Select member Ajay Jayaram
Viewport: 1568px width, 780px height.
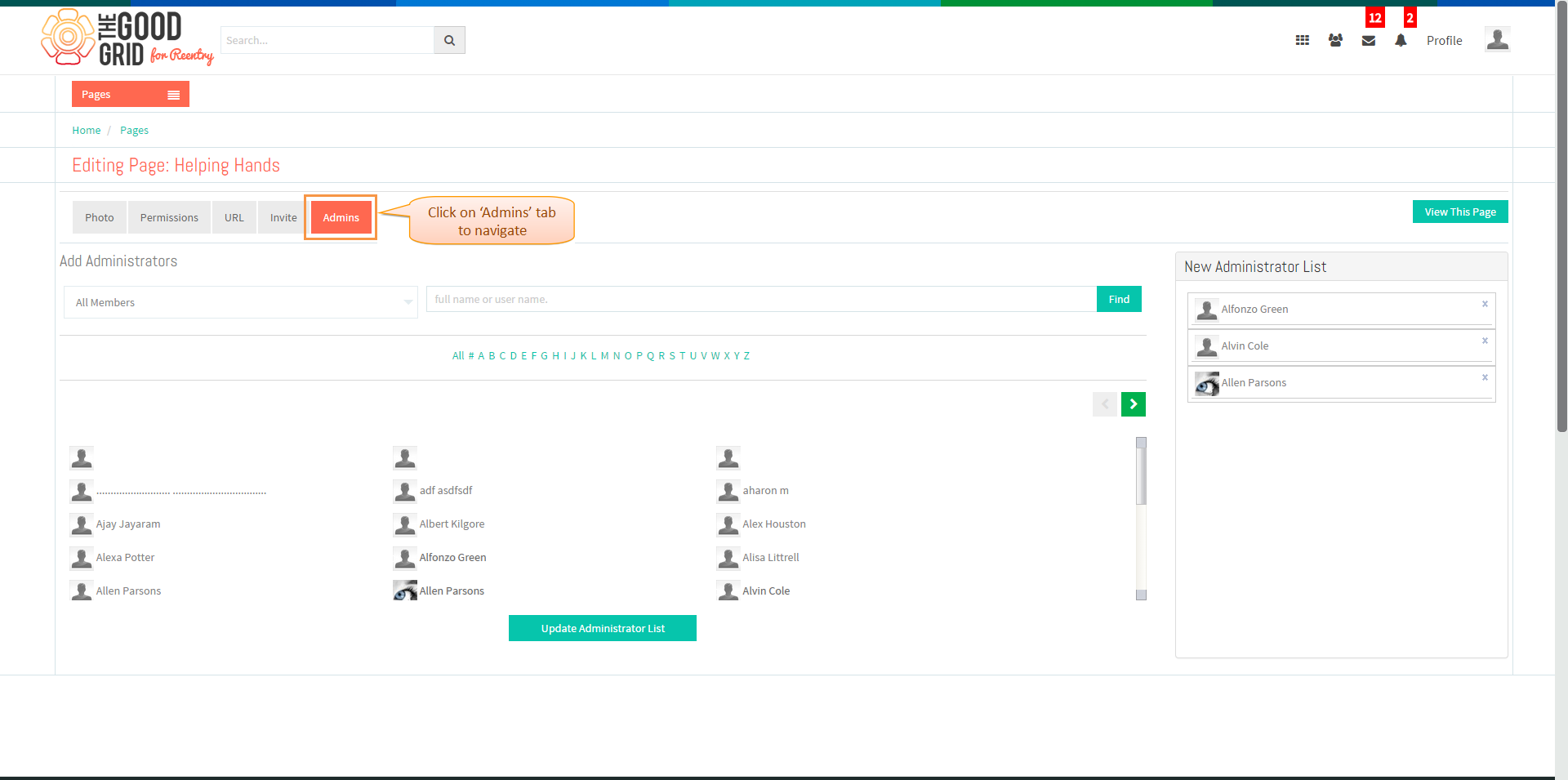coord(128,524)
